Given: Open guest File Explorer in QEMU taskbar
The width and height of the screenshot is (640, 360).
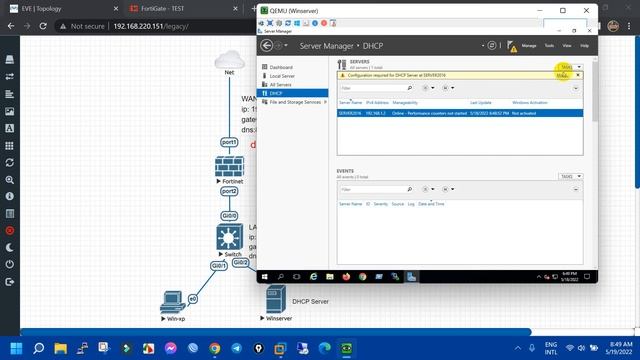Looking at the screenshot, I should [330, 277].
